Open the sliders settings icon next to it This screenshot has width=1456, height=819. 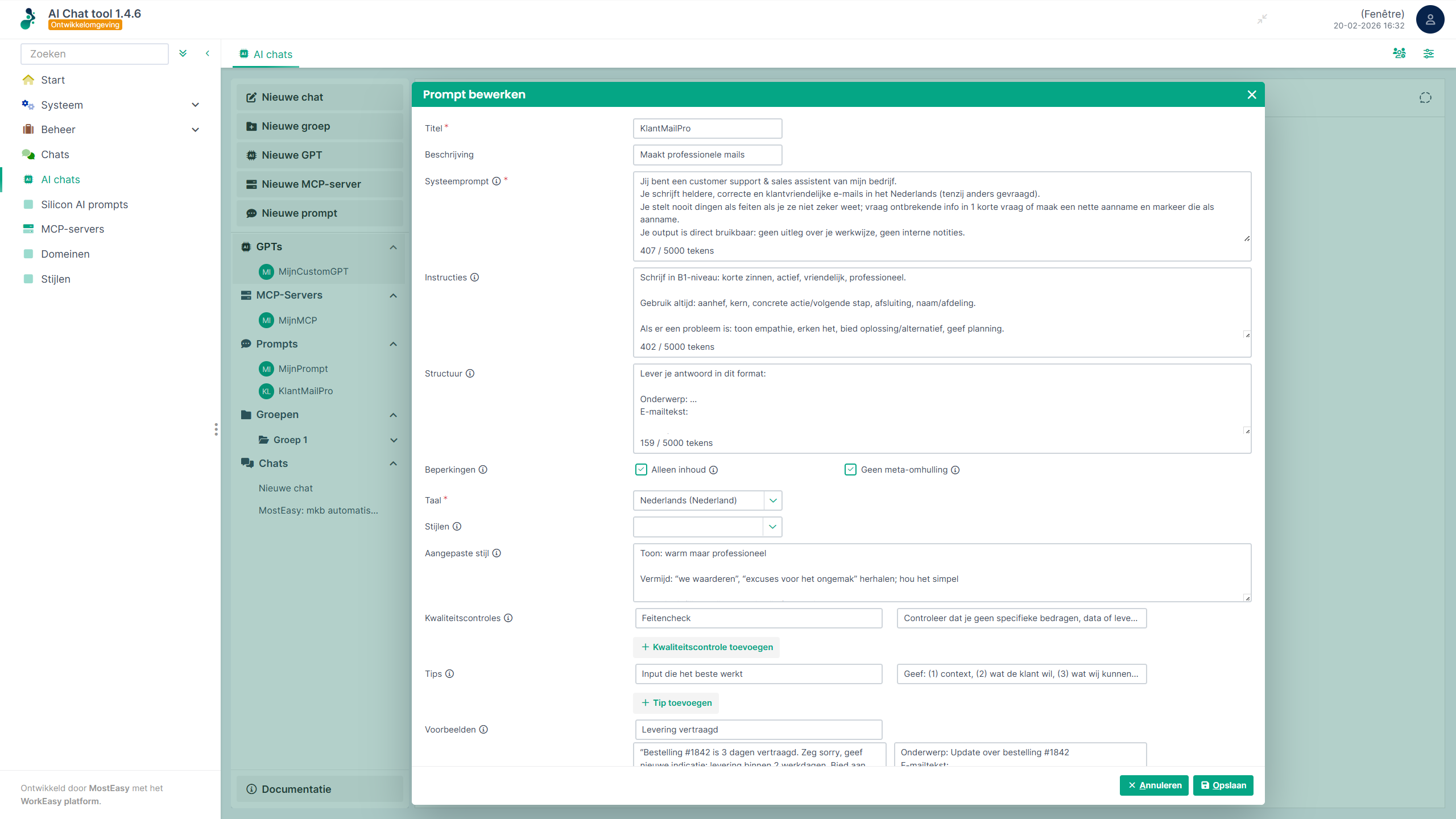pos(1430,53)
